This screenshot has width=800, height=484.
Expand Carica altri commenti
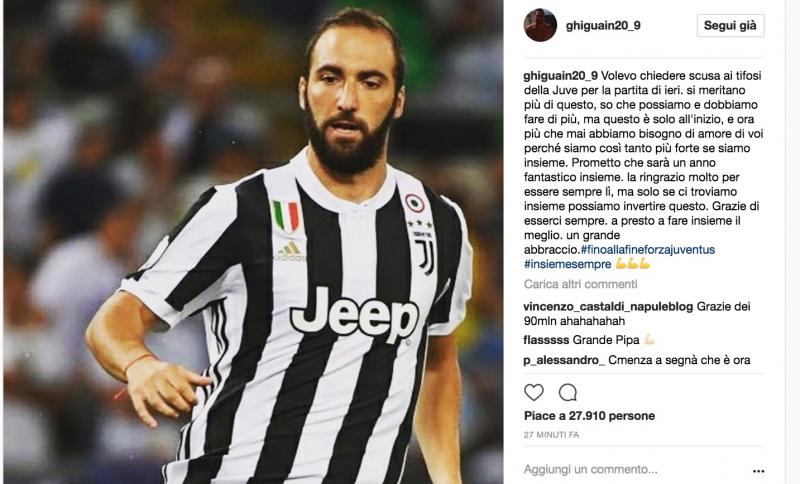point(581,284)
